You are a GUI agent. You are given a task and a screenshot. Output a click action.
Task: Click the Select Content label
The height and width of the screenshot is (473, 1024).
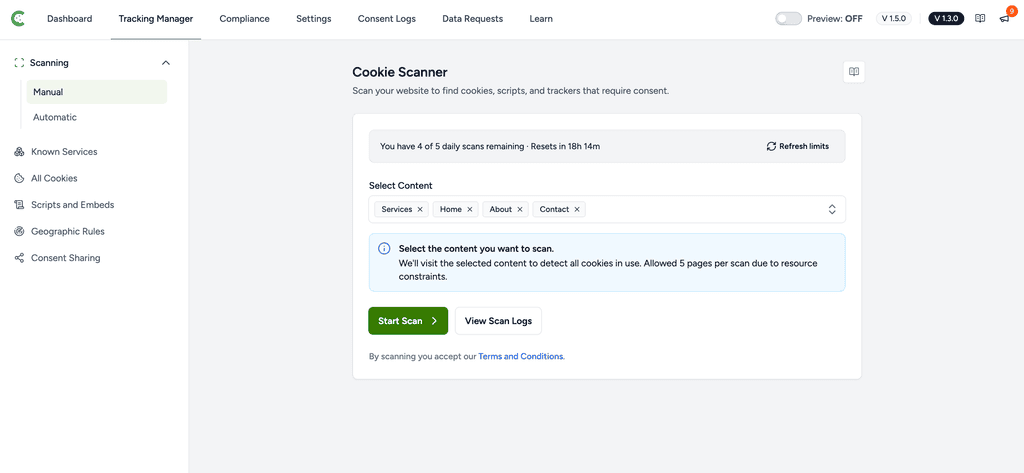pos(400,186)
